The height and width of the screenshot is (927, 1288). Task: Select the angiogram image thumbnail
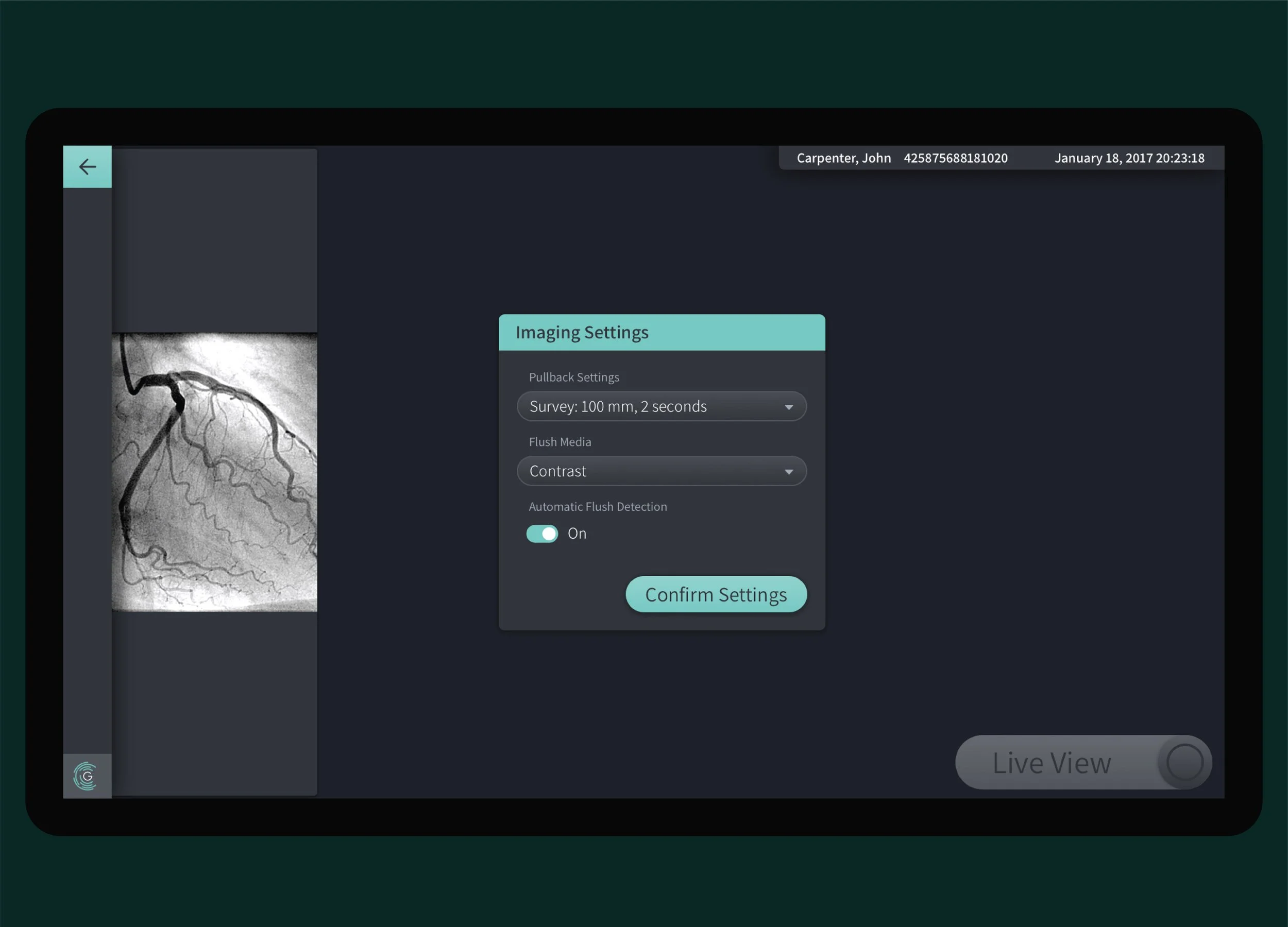(x=214, y=472)
